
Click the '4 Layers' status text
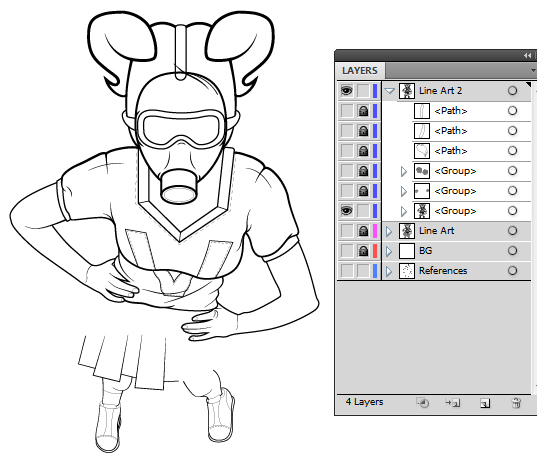tap(364, 402)
